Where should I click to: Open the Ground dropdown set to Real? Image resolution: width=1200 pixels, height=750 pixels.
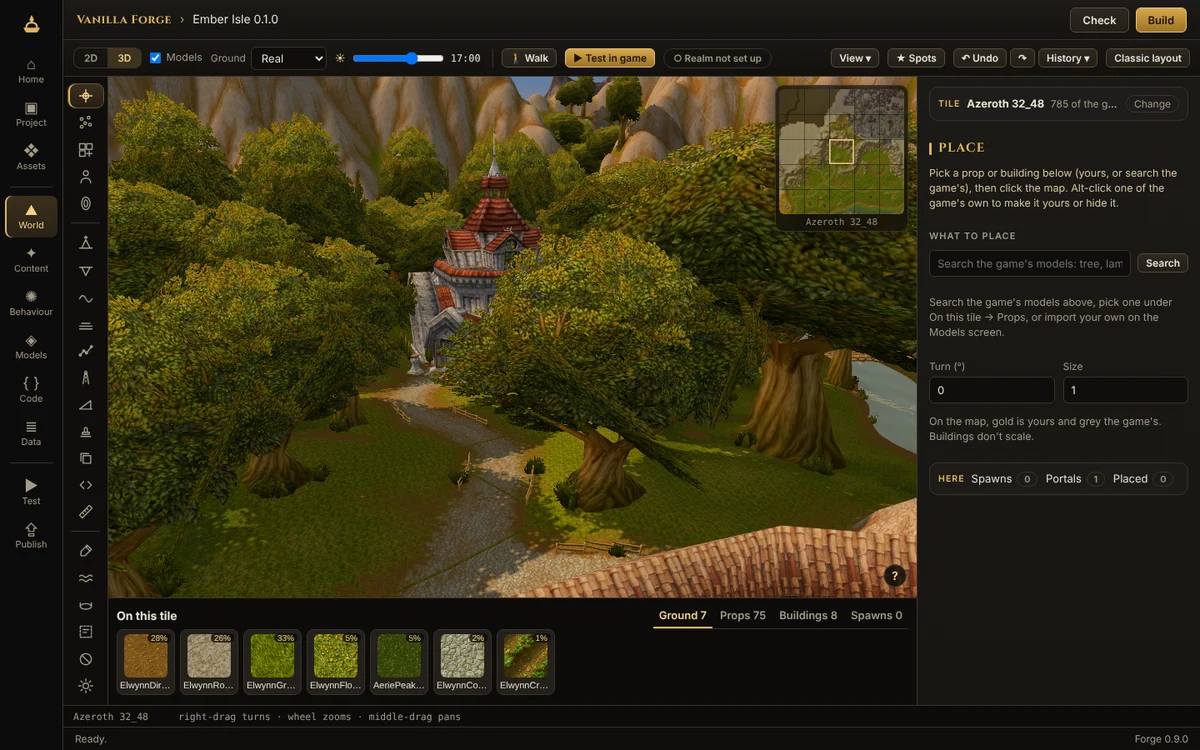[x=288, y=58]
